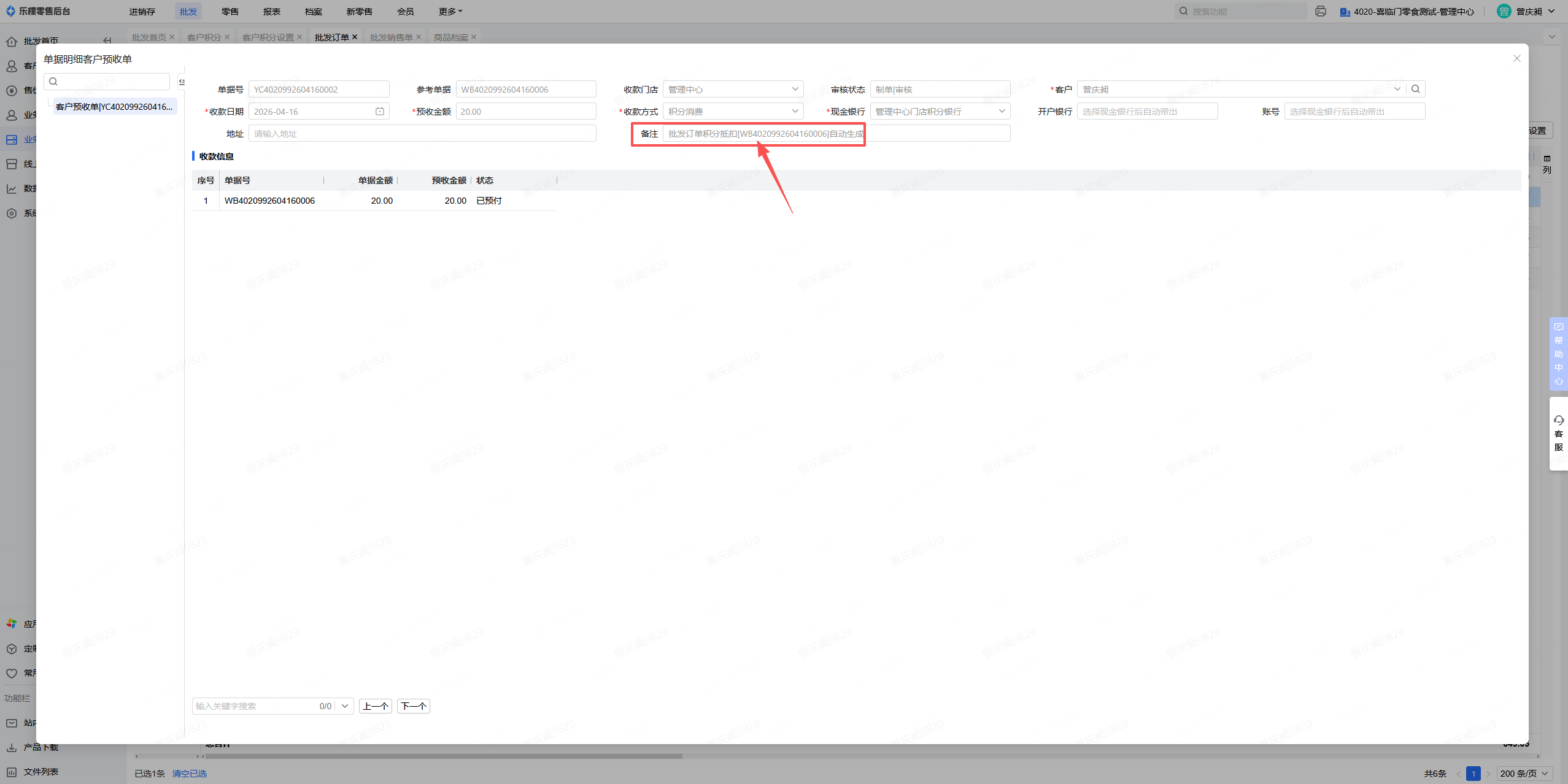Image resolution: width=1568 pixels, height=784 pixels.
Task: Click the 乐檬零售后台 logo
Action: click(x=38, y=11)
